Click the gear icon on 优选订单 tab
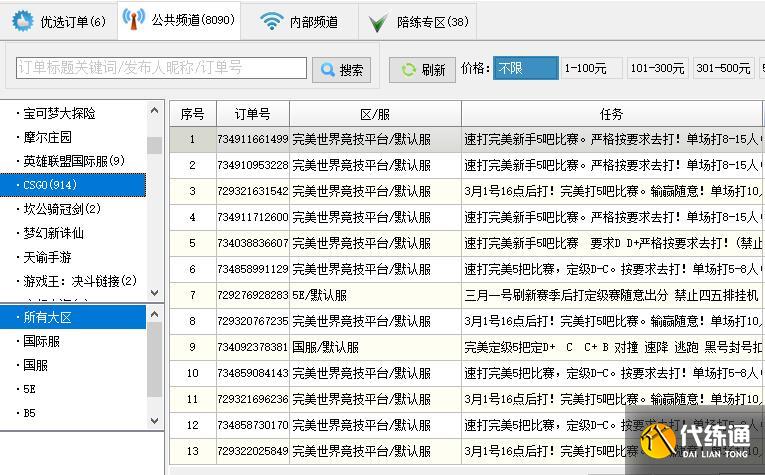 [22, 21]
